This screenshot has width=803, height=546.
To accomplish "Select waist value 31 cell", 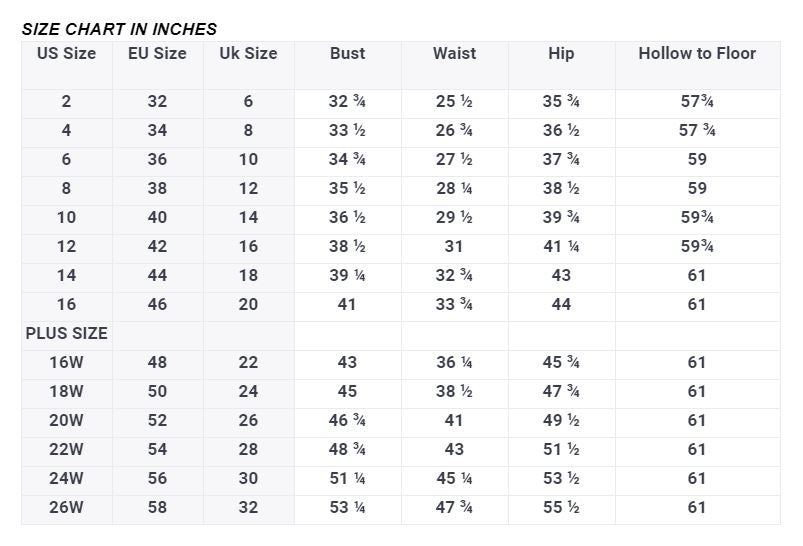I will click(x=454, y=247).
